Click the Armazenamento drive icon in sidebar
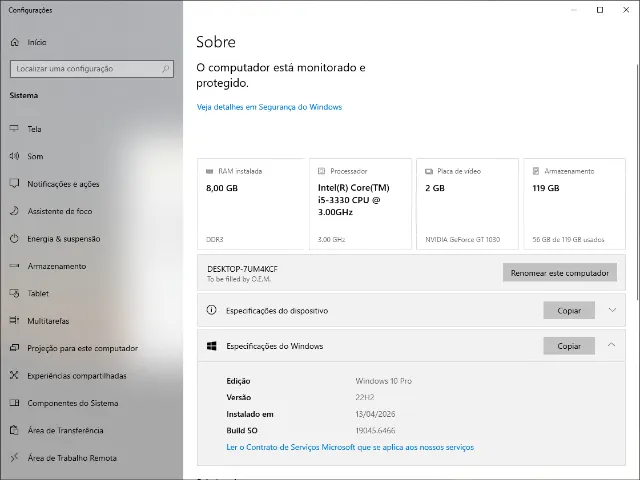 coord(14,266)
